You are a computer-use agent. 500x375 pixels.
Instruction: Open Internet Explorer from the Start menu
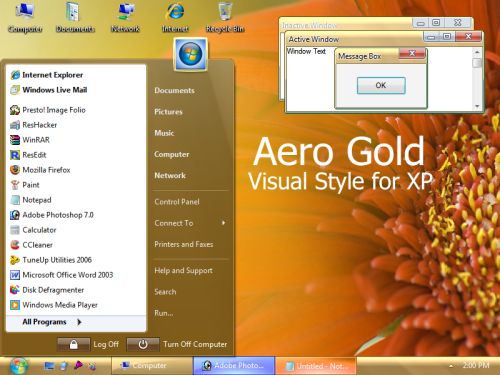coord(47,75)
